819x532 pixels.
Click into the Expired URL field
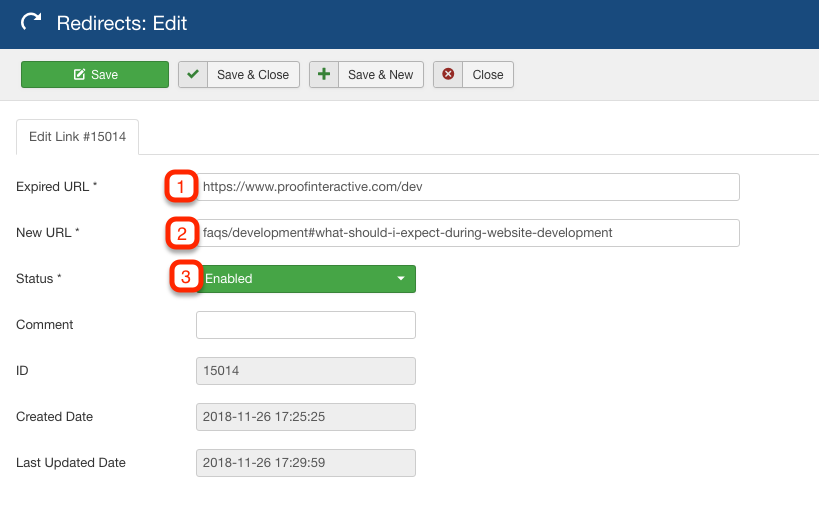tap(467, 187)
